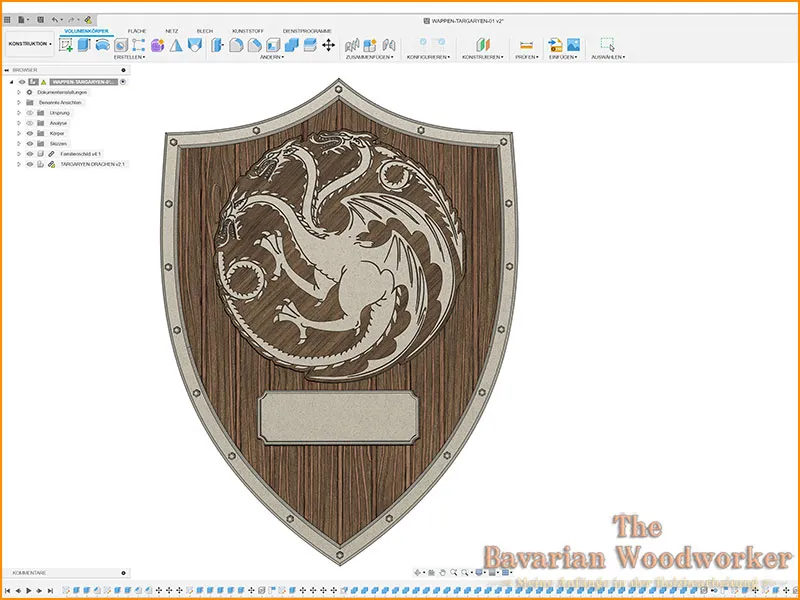Viewport: 800px width, 600px height.
Task: Open the ERSTELLEN dropdown menu
Action: click(x=129, y=57)
